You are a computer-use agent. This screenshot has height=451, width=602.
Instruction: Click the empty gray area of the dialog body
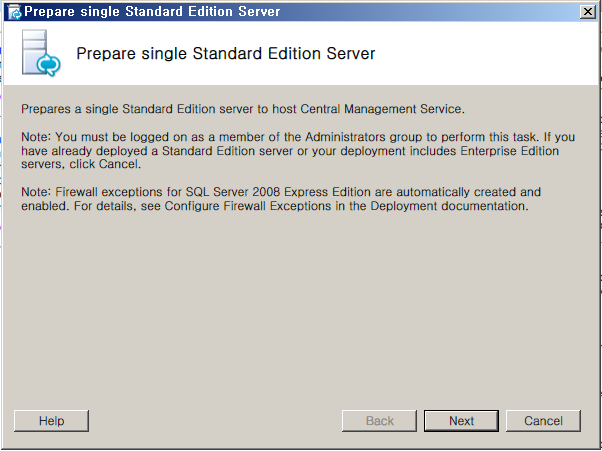[299, 307]
